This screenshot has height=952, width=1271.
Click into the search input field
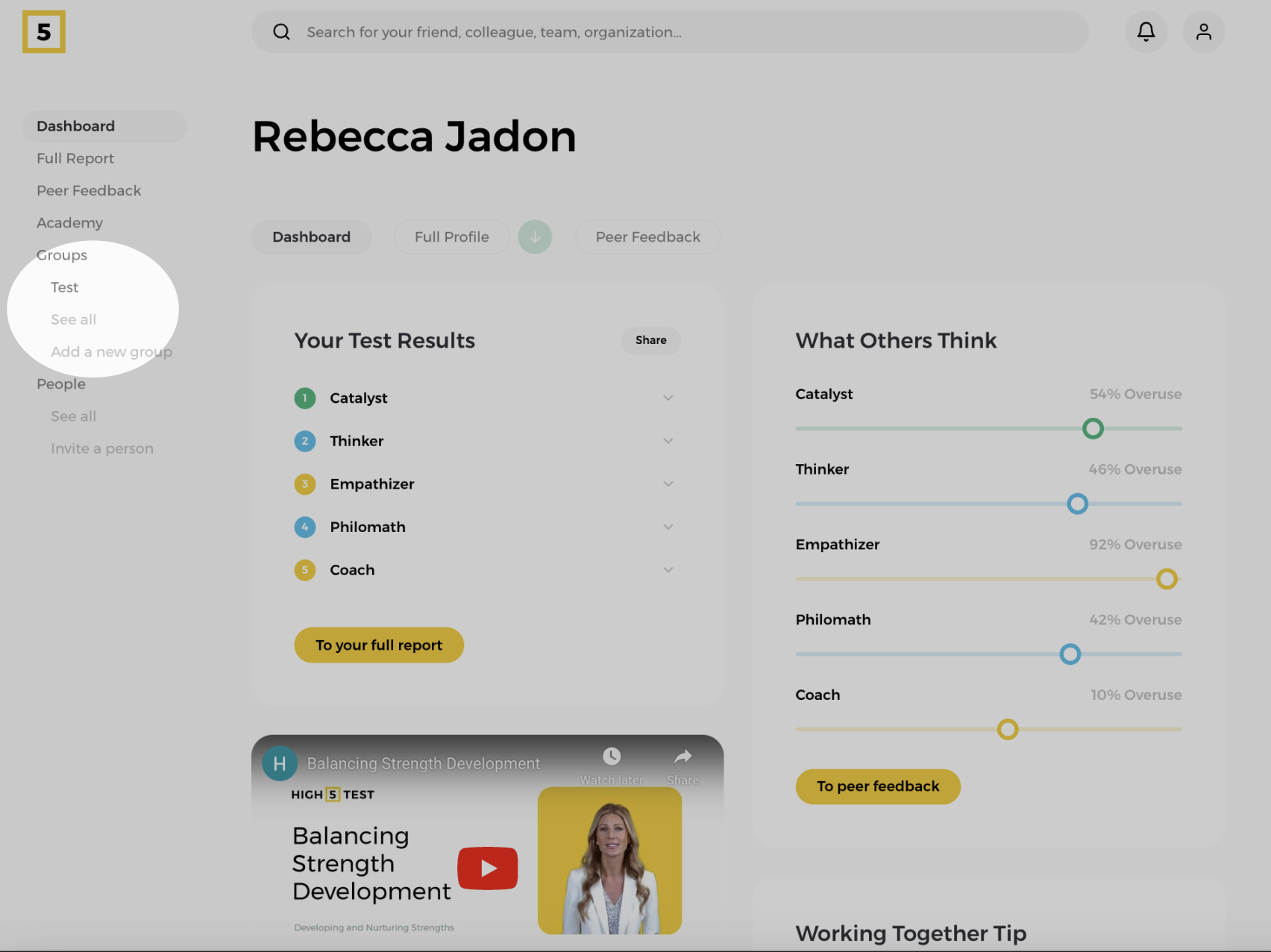tap(671, 32)
